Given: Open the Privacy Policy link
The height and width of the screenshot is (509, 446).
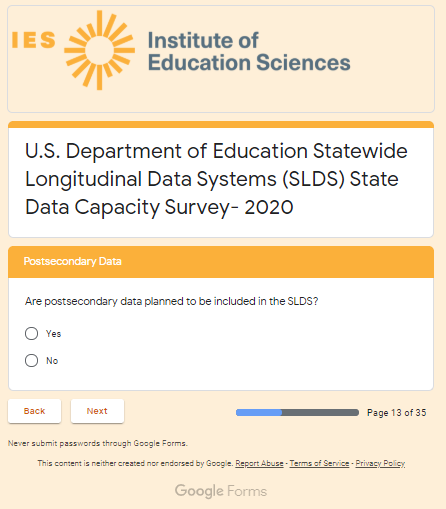Looking at the screenshot, I should pos(380,463).
